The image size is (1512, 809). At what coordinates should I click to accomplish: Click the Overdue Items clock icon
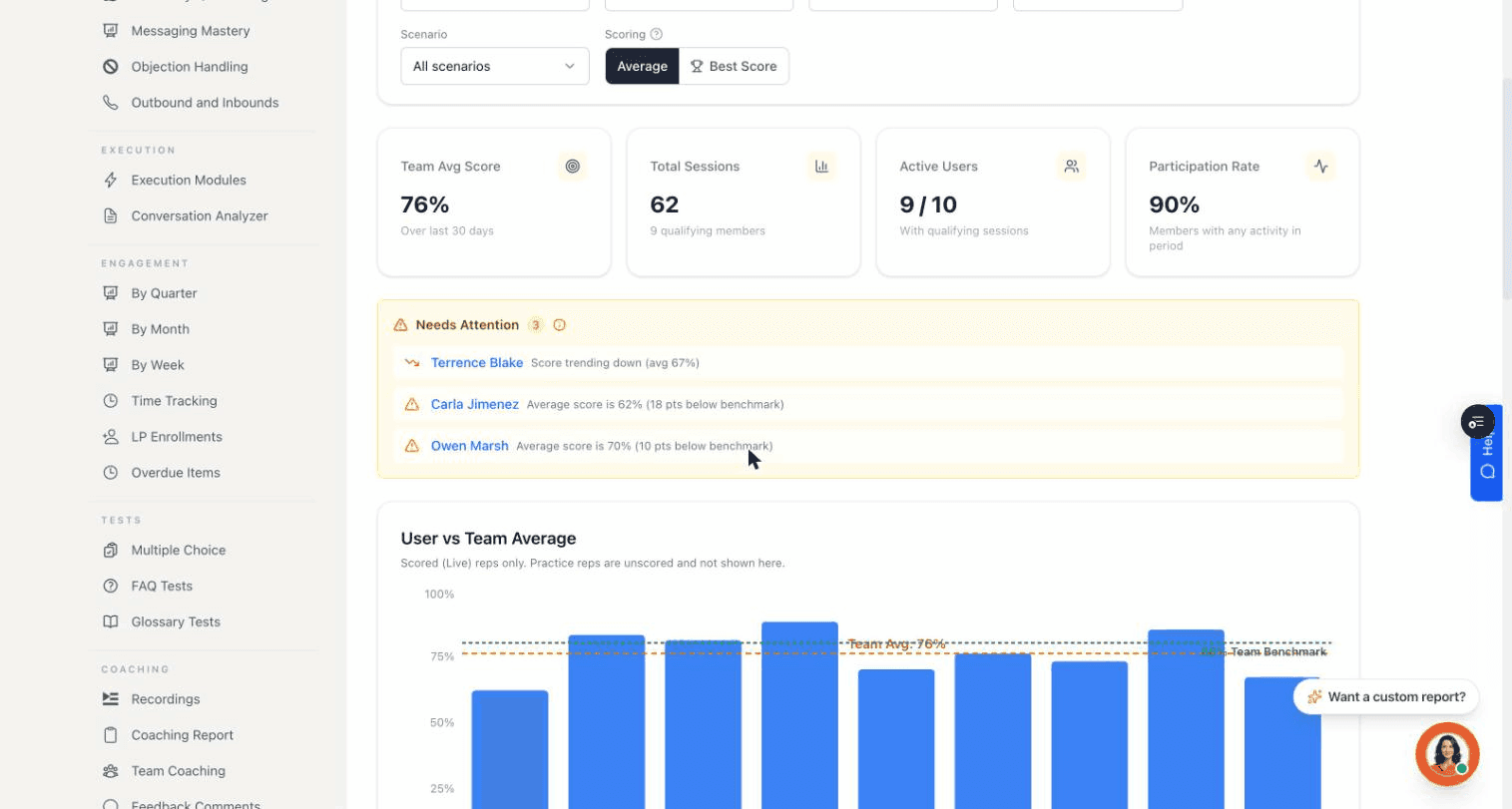pos(111,473)
